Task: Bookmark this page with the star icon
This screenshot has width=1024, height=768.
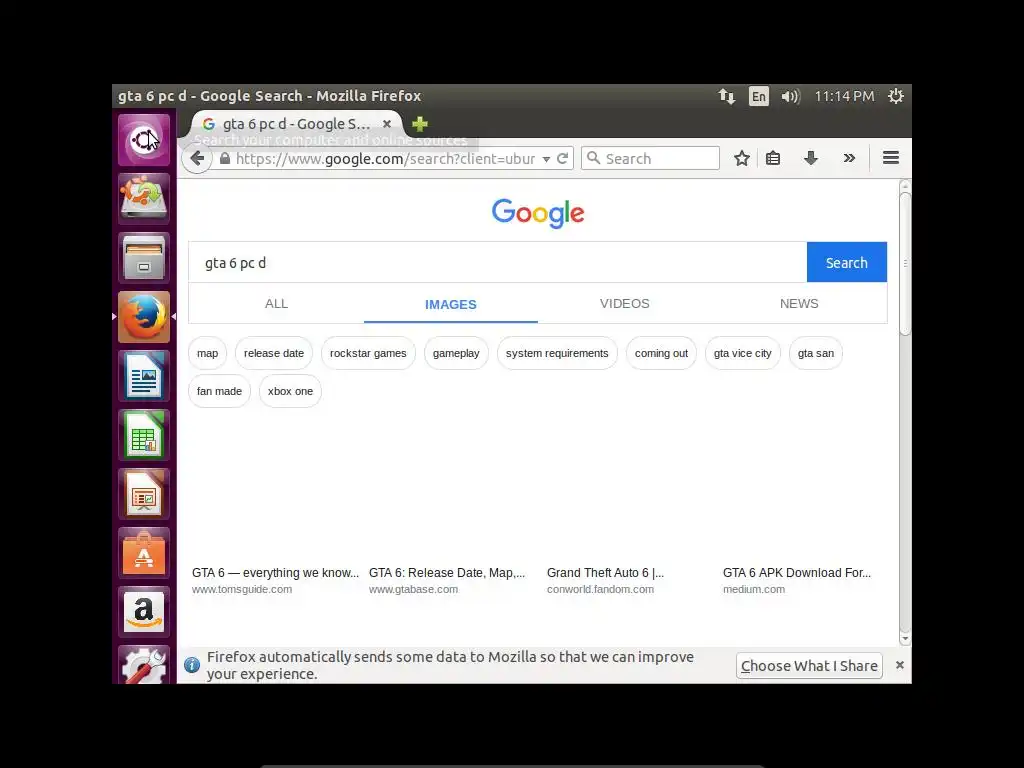Action: click(x=741, y=159)
